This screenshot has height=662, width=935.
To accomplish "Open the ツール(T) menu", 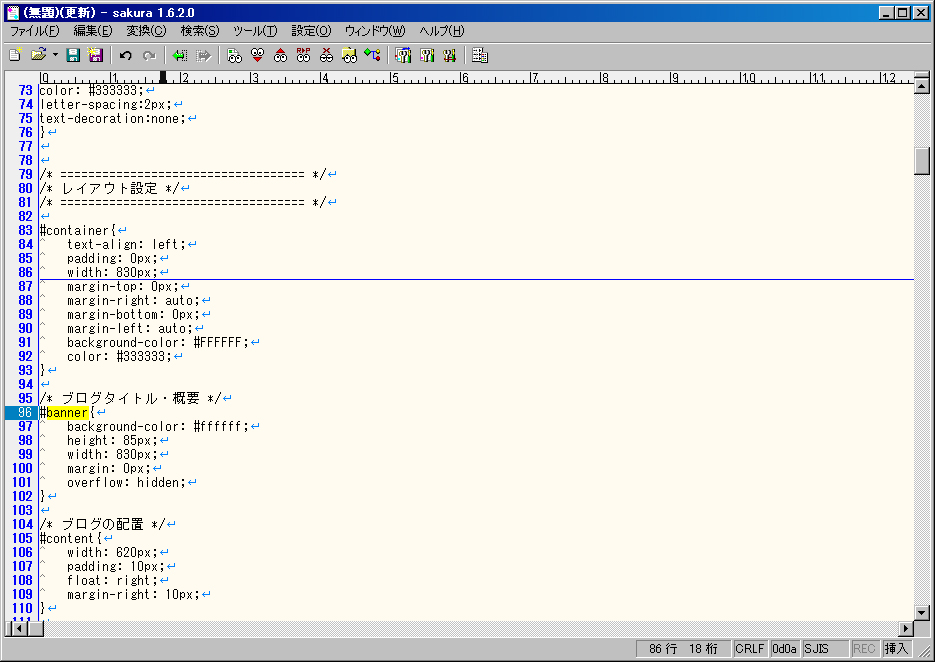I will click(x=255, y=31).
